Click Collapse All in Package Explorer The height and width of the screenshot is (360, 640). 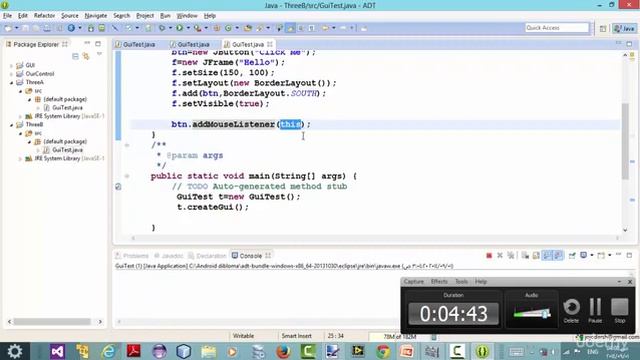click(75, 56)
